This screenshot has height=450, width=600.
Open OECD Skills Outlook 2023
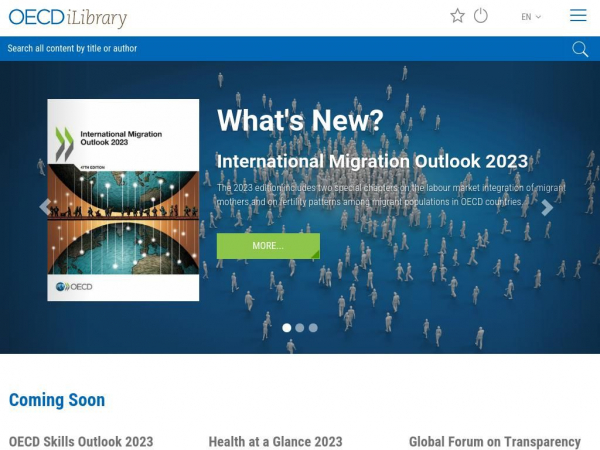(81, 442)
